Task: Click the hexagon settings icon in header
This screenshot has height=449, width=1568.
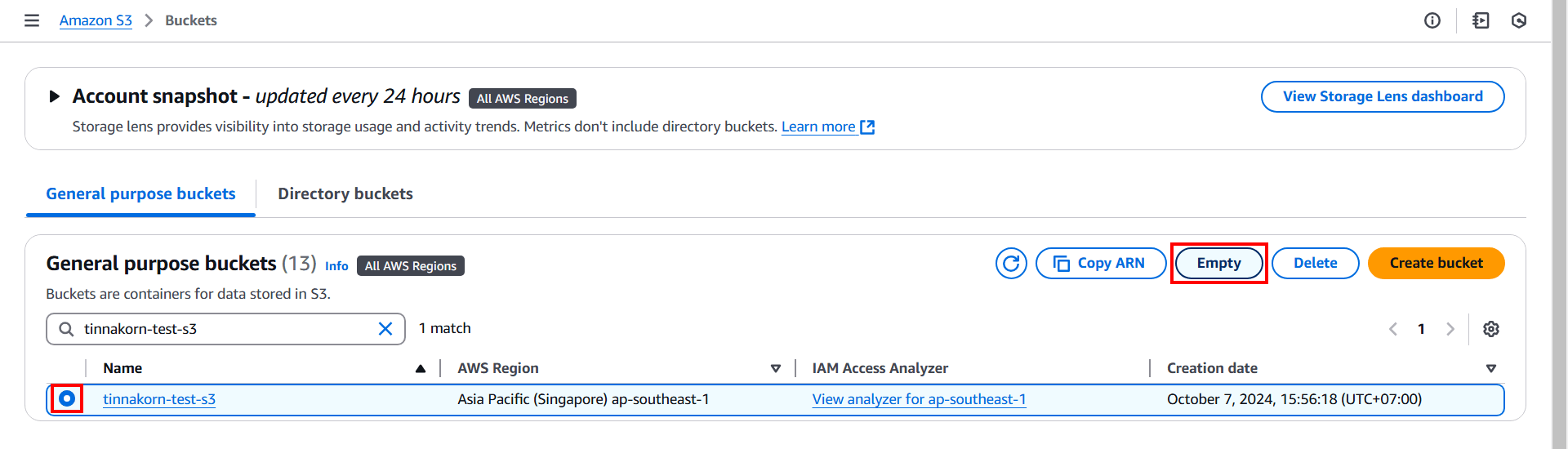Action: (x=1519, y=20)
